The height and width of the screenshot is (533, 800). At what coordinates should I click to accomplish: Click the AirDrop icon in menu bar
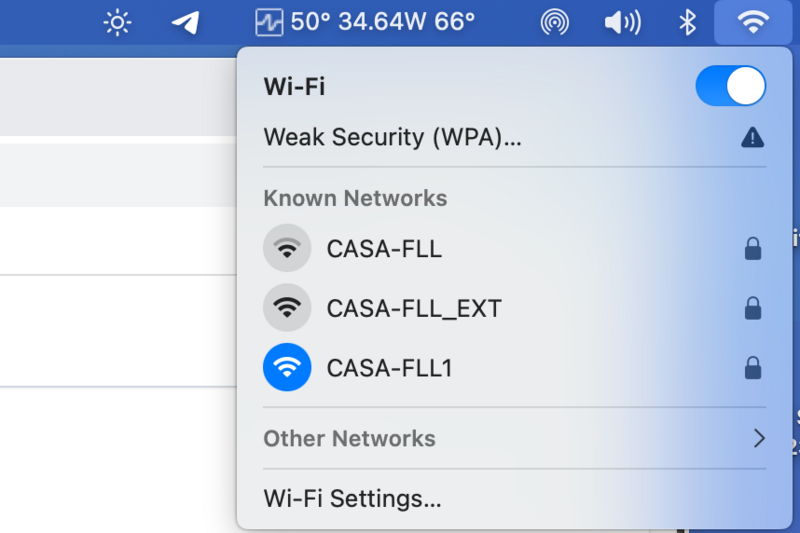[x=554, y=22]
